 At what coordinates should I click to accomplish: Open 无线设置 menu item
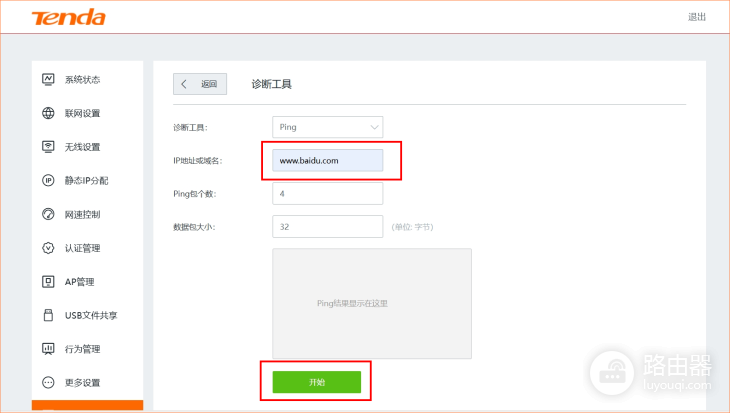(82, 147)
